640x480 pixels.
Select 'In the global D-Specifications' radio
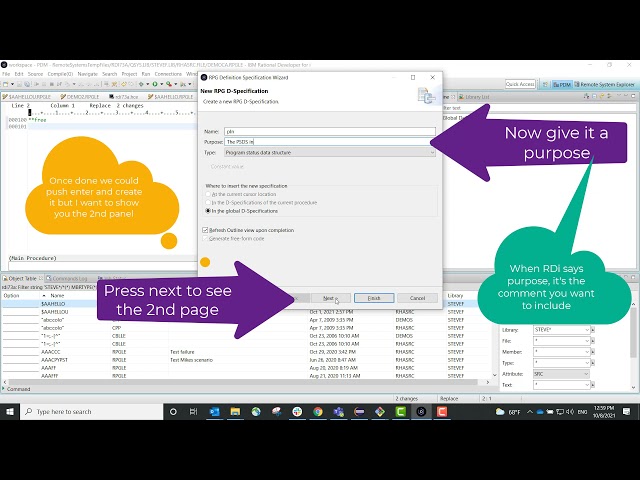[208, 211]
